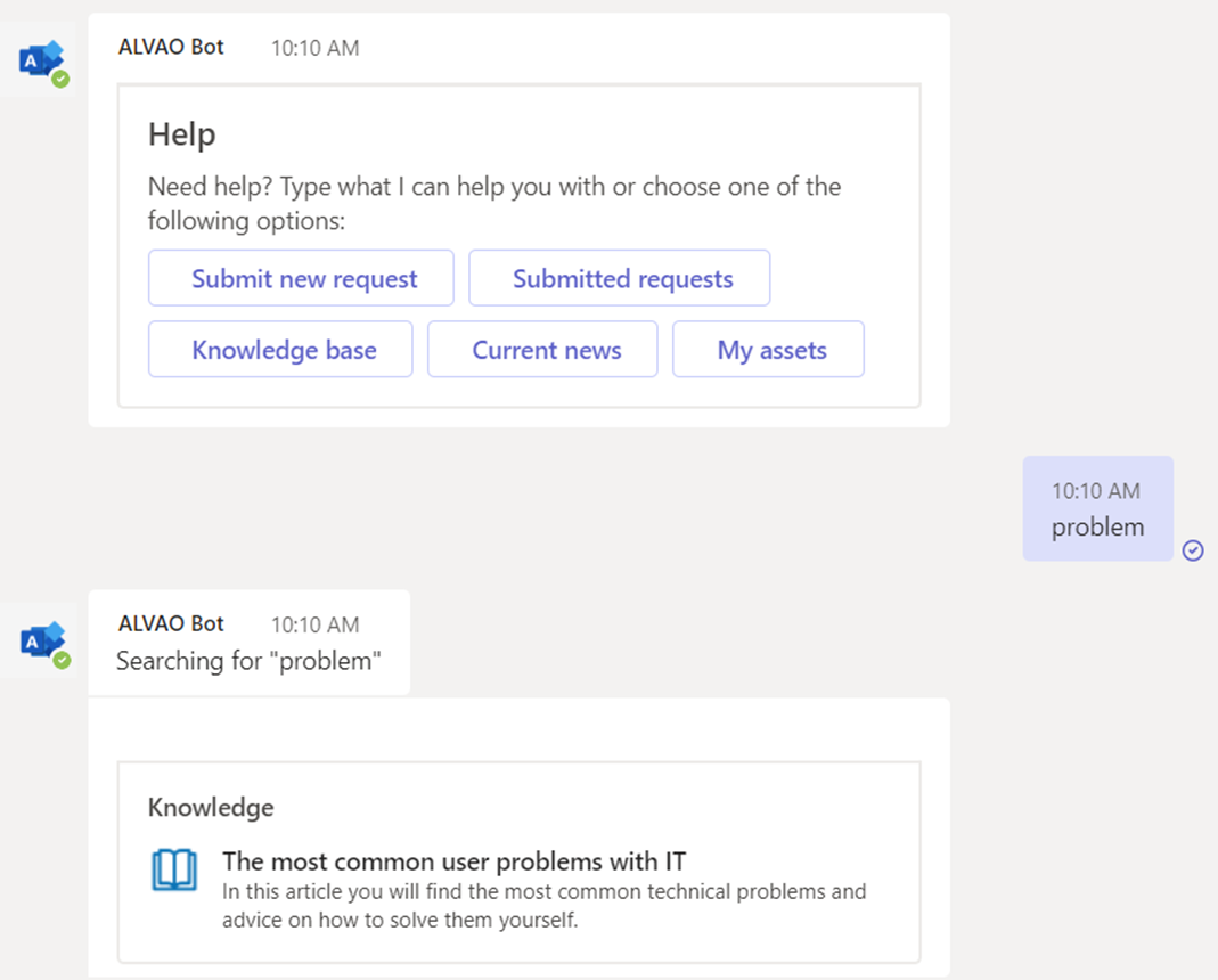Click the Searching for "problem" message
This screenshot has height=980, width=1218.
[248, 661]
